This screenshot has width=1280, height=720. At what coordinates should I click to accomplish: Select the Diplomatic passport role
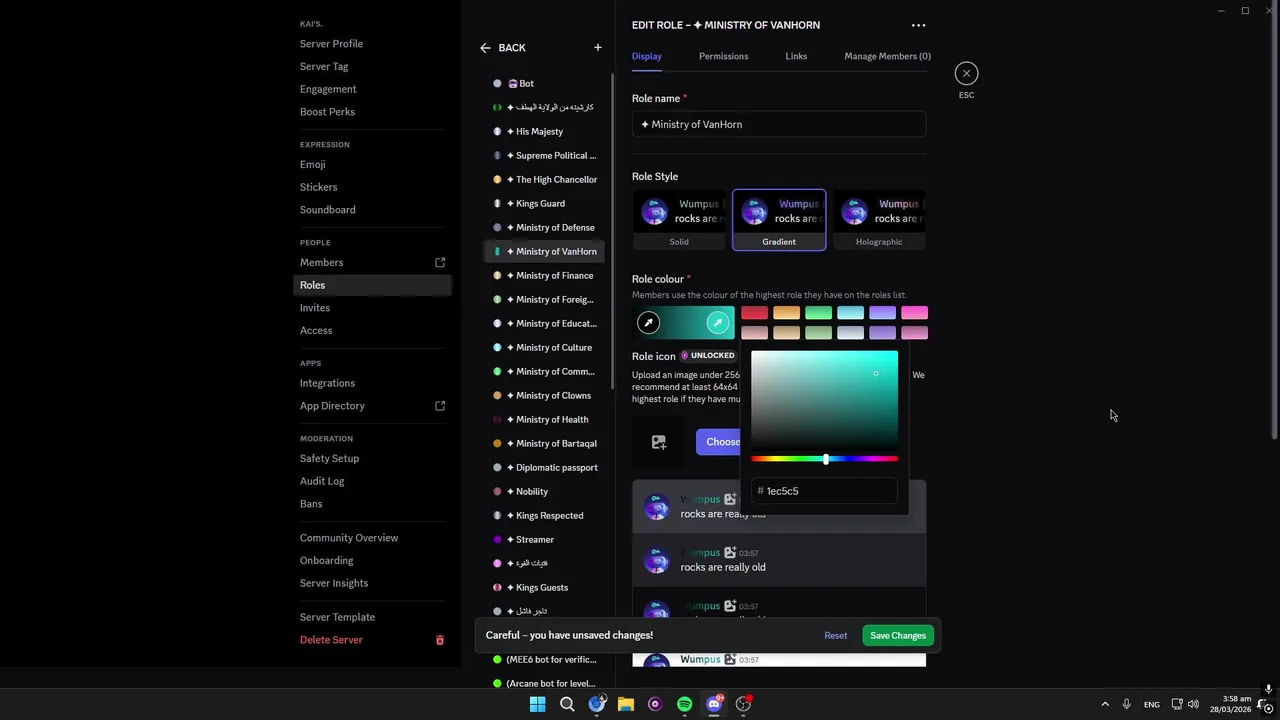[x=545, y=468]
